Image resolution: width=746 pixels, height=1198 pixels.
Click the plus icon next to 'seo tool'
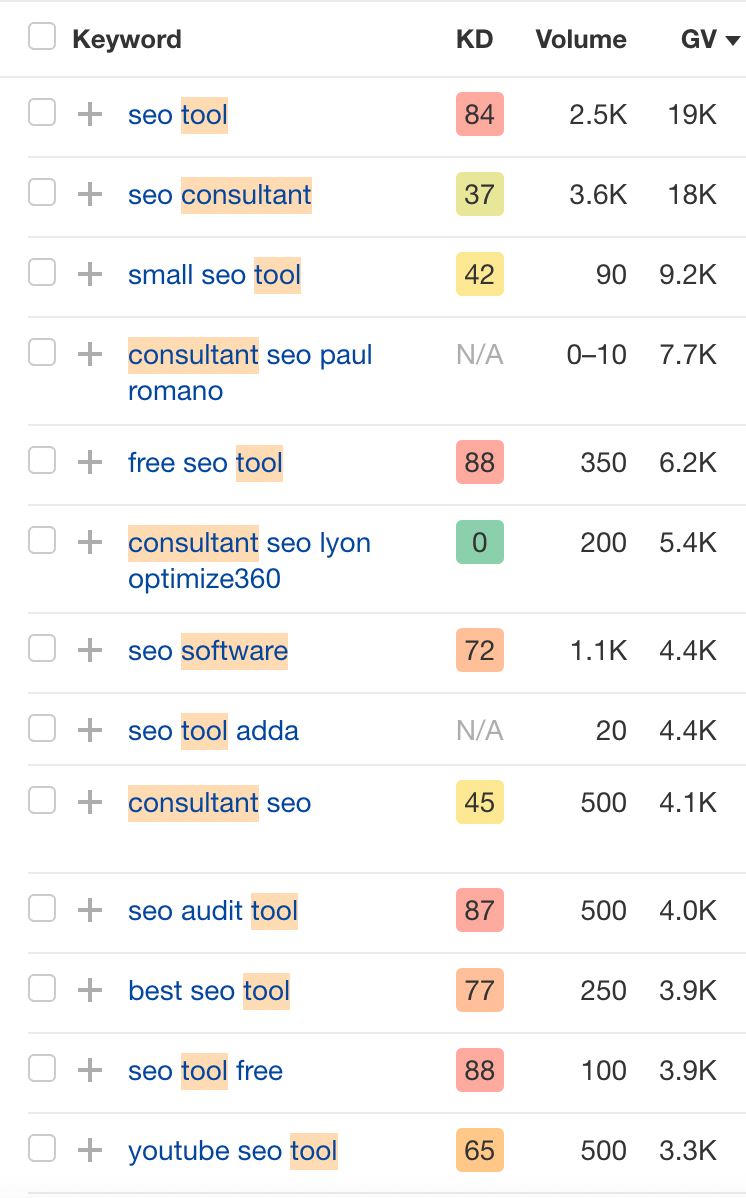tap(89, 113)
